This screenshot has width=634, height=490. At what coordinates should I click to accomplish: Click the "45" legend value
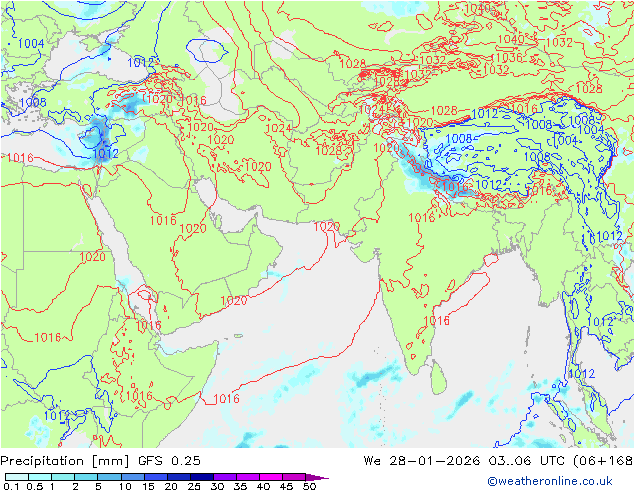[286, 486]
